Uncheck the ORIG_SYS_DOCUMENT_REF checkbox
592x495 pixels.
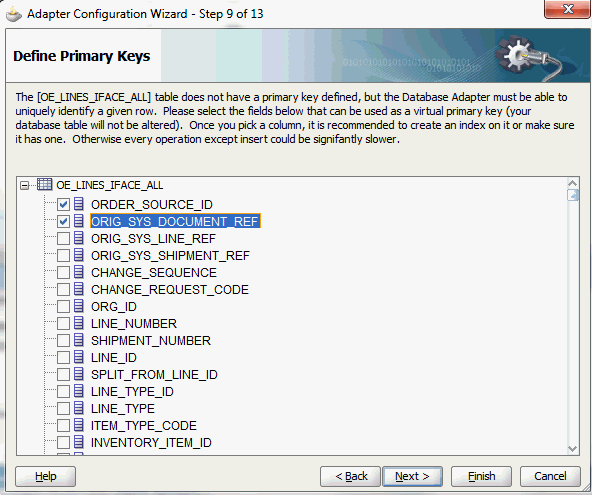coord(63,221)
